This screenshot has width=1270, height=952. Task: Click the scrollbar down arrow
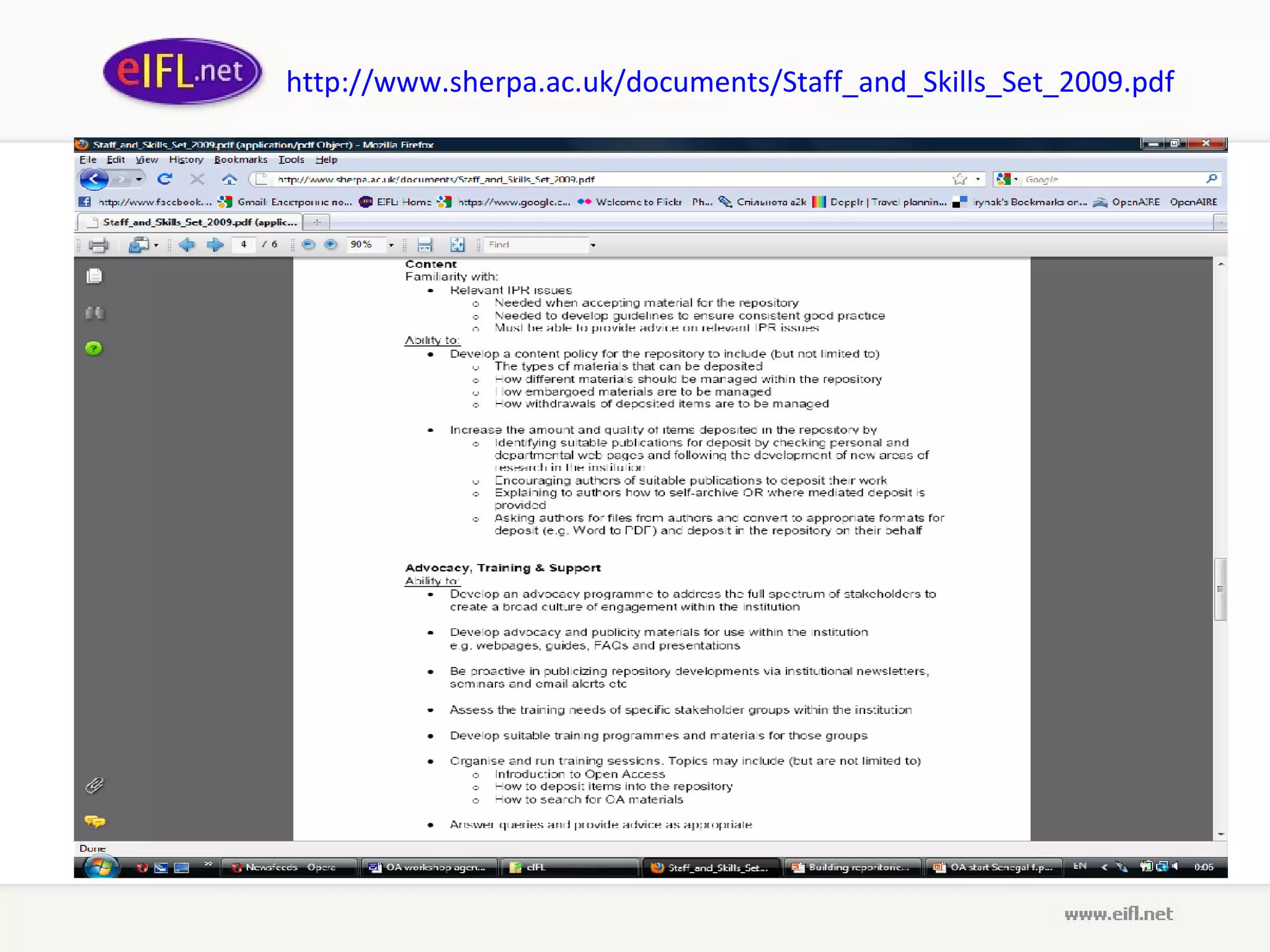point(1220,834)
